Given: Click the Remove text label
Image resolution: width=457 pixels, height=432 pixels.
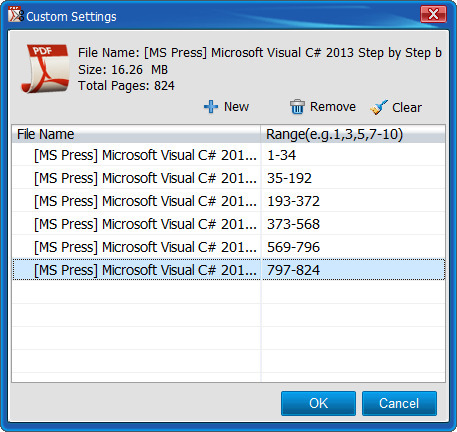Looking at the screenshot, I should coord(333,107).
